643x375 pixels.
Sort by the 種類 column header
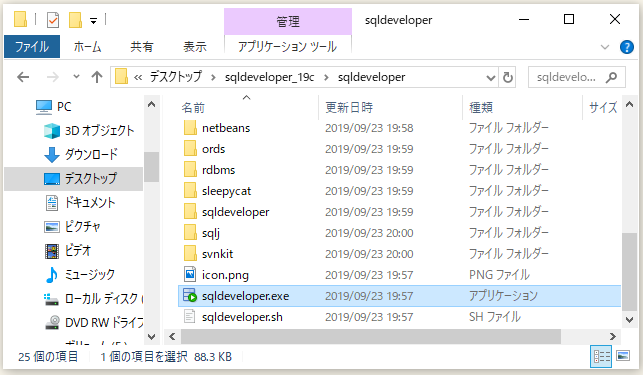click(481, 107)
